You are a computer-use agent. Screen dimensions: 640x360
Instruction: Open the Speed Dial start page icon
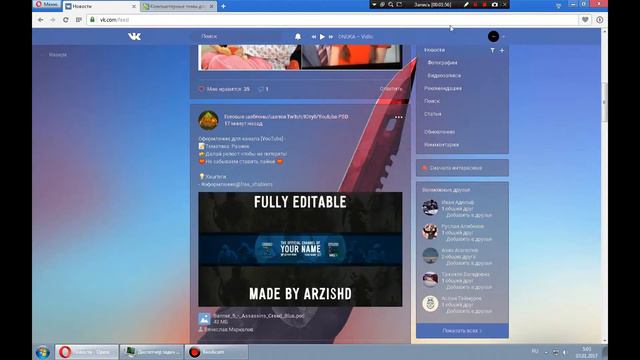tap(78, 20)
